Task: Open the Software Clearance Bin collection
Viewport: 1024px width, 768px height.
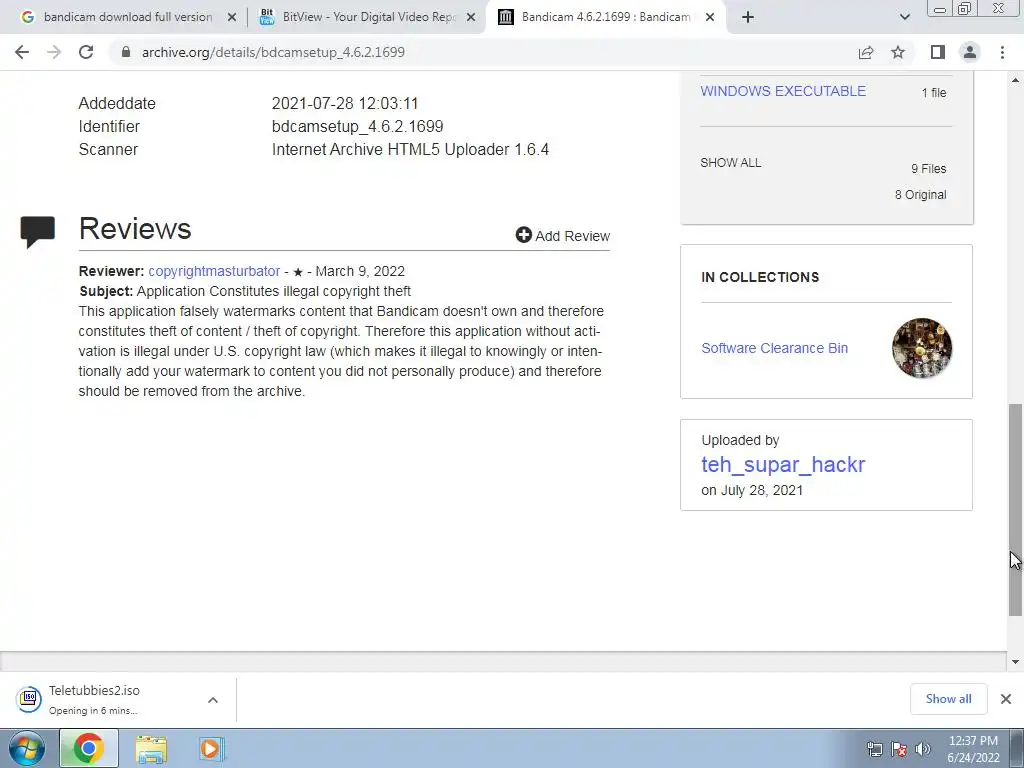Action: (x=775, y=348)
